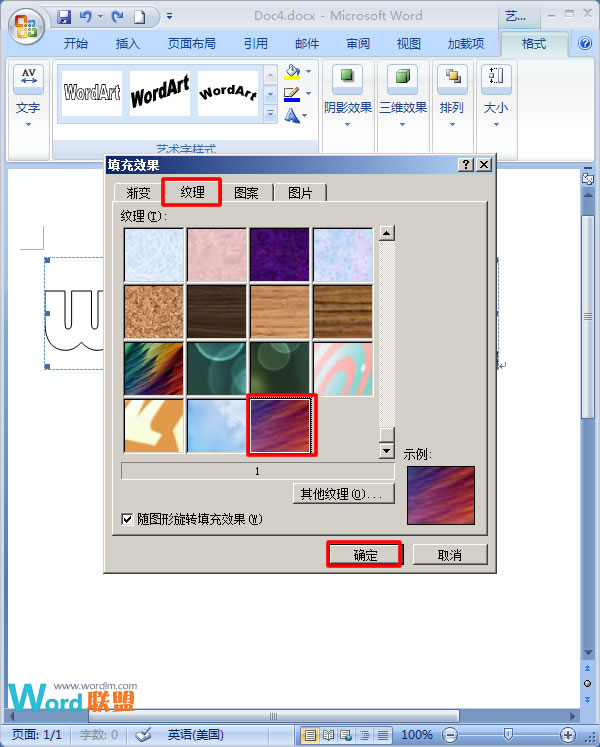Open the 页面布局 ribbon tab
Screen dimensions: 600x747
pyautogui.click(x=192, y=44)
